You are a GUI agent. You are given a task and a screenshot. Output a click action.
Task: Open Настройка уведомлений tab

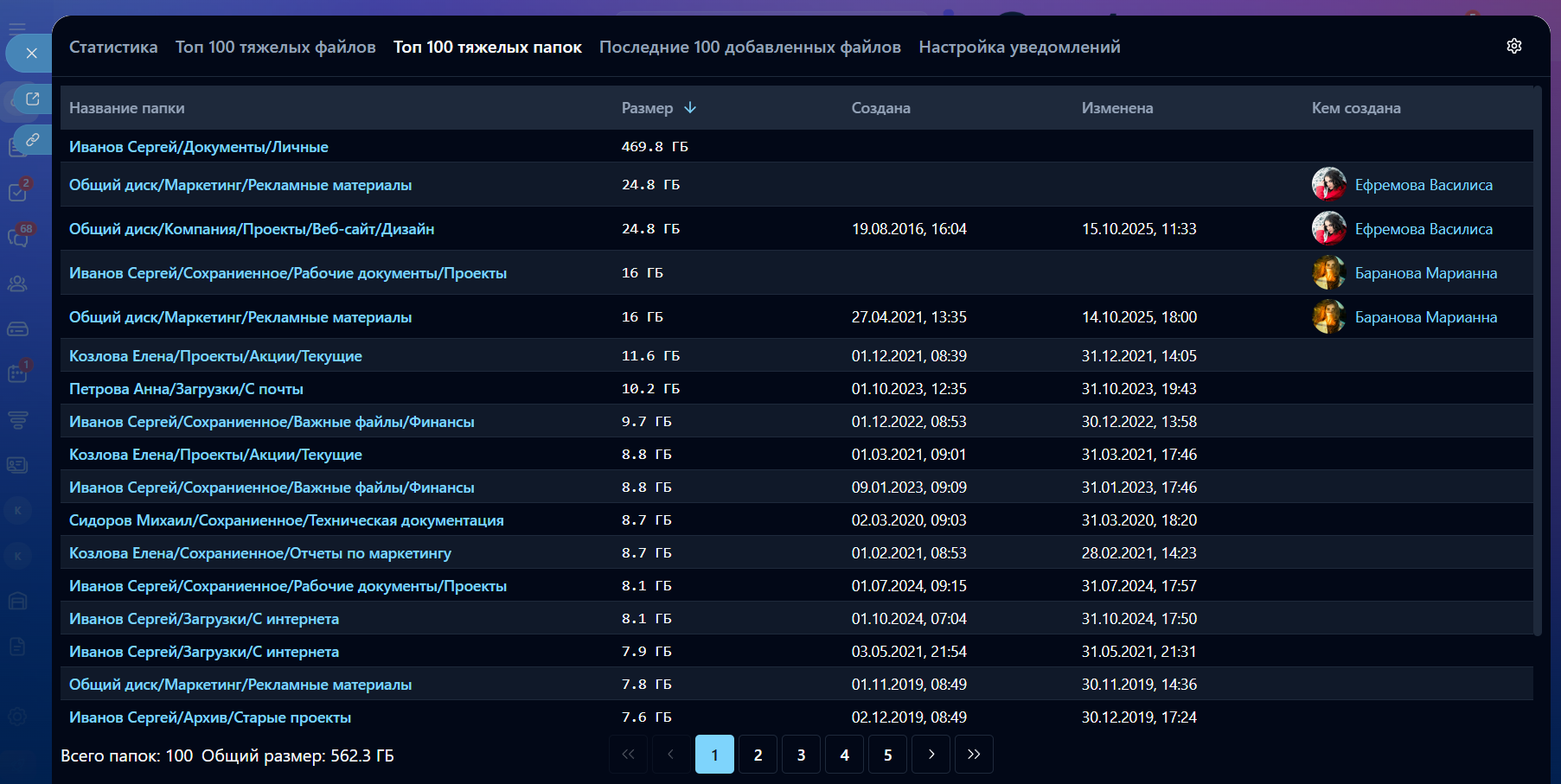coord(1019,47)
